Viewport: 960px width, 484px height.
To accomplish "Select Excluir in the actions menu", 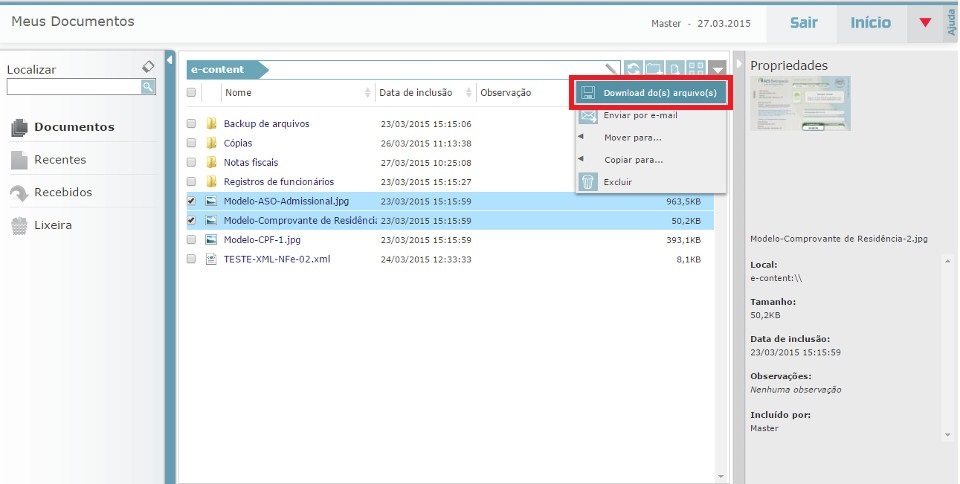I will pyautogui.click(x=618, y=182).
